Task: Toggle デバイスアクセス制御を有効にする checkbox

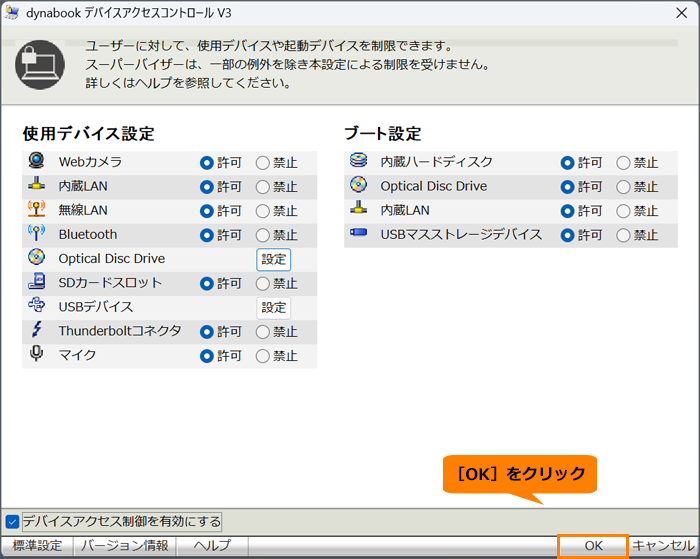Action: 12,521
